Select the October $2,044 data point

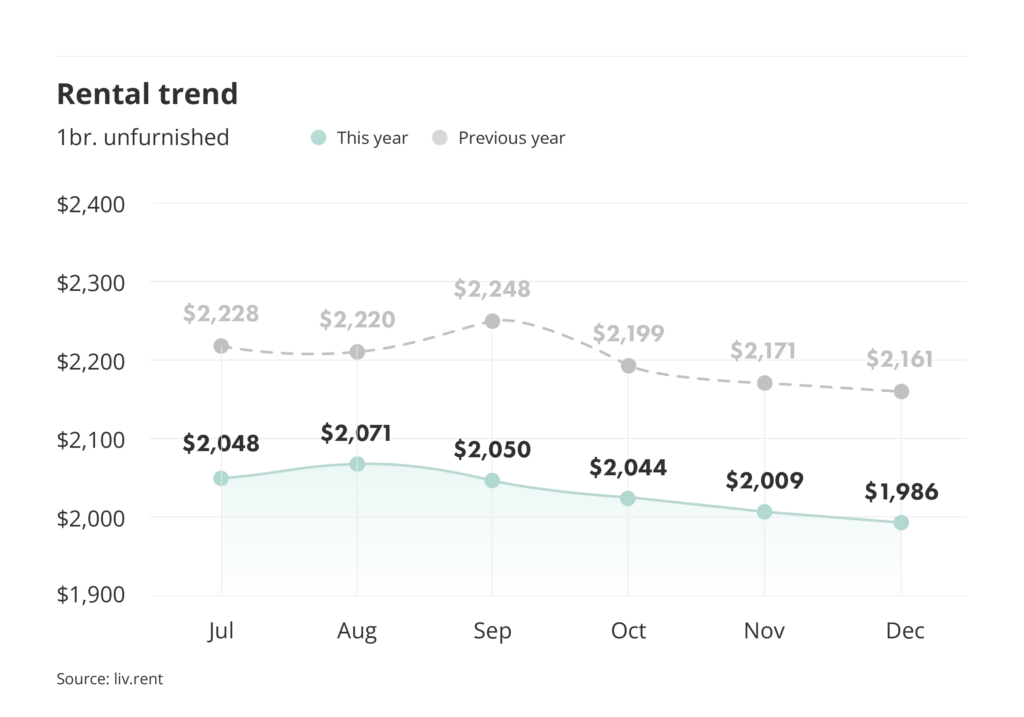[628, 498]
